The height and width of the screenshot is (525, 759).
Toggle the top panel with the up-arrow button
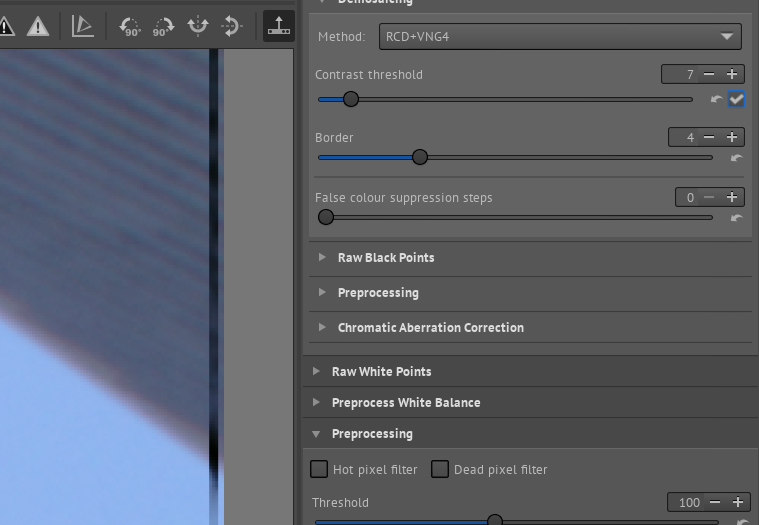coord(279,26)
